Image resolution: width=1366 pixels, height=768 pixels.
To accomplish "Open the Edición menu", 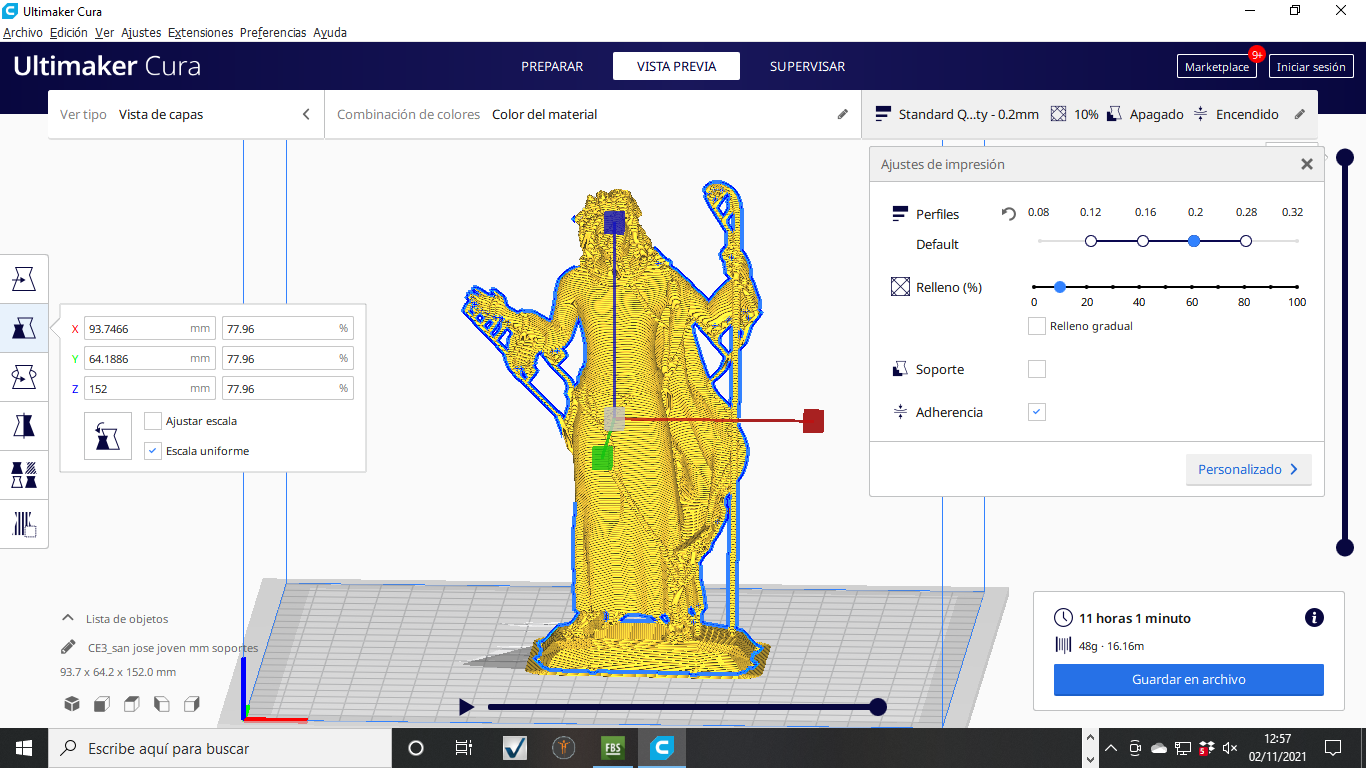I will pos(69,32).
